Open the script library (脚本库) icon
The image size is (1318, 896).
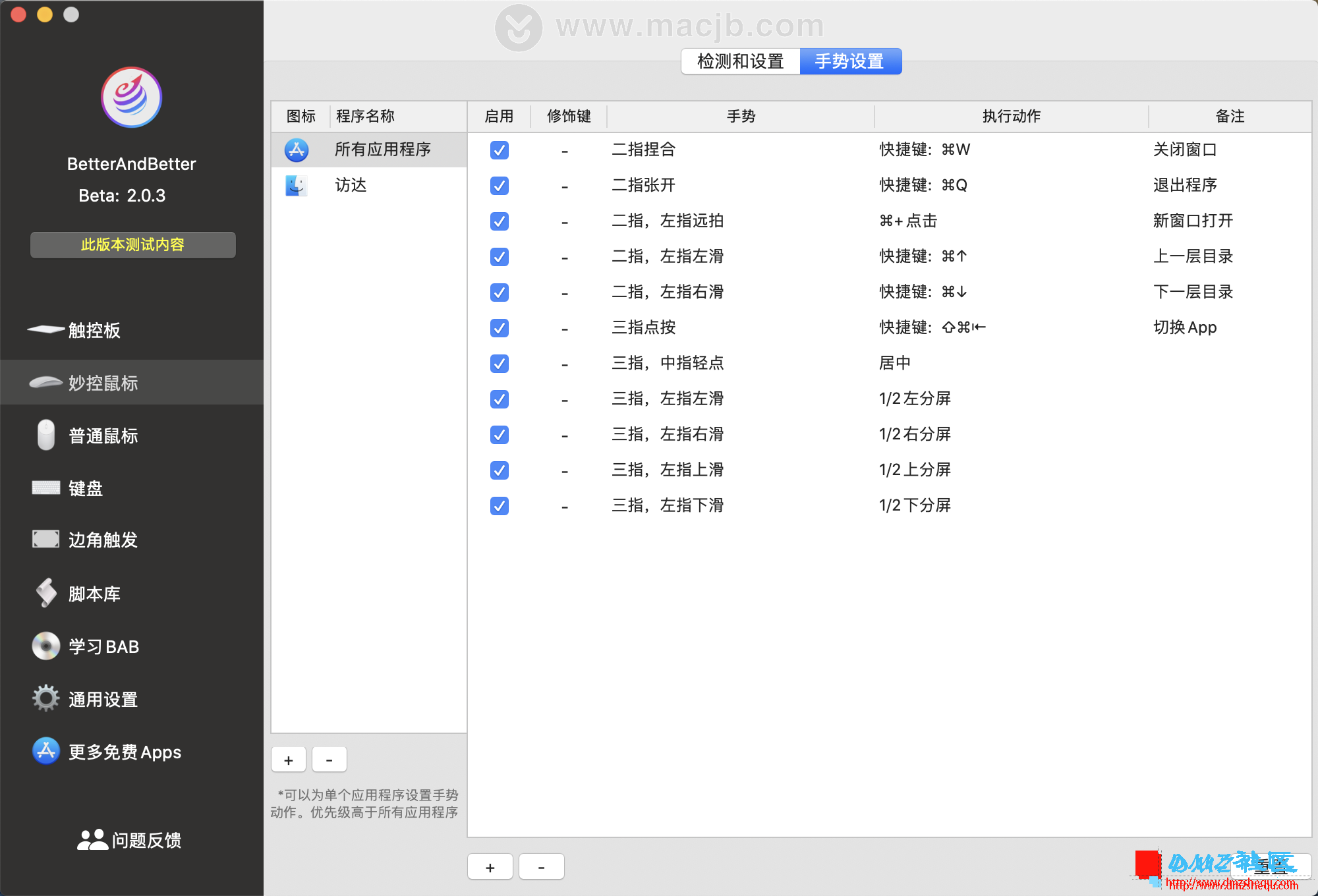[x=45, y=593]
